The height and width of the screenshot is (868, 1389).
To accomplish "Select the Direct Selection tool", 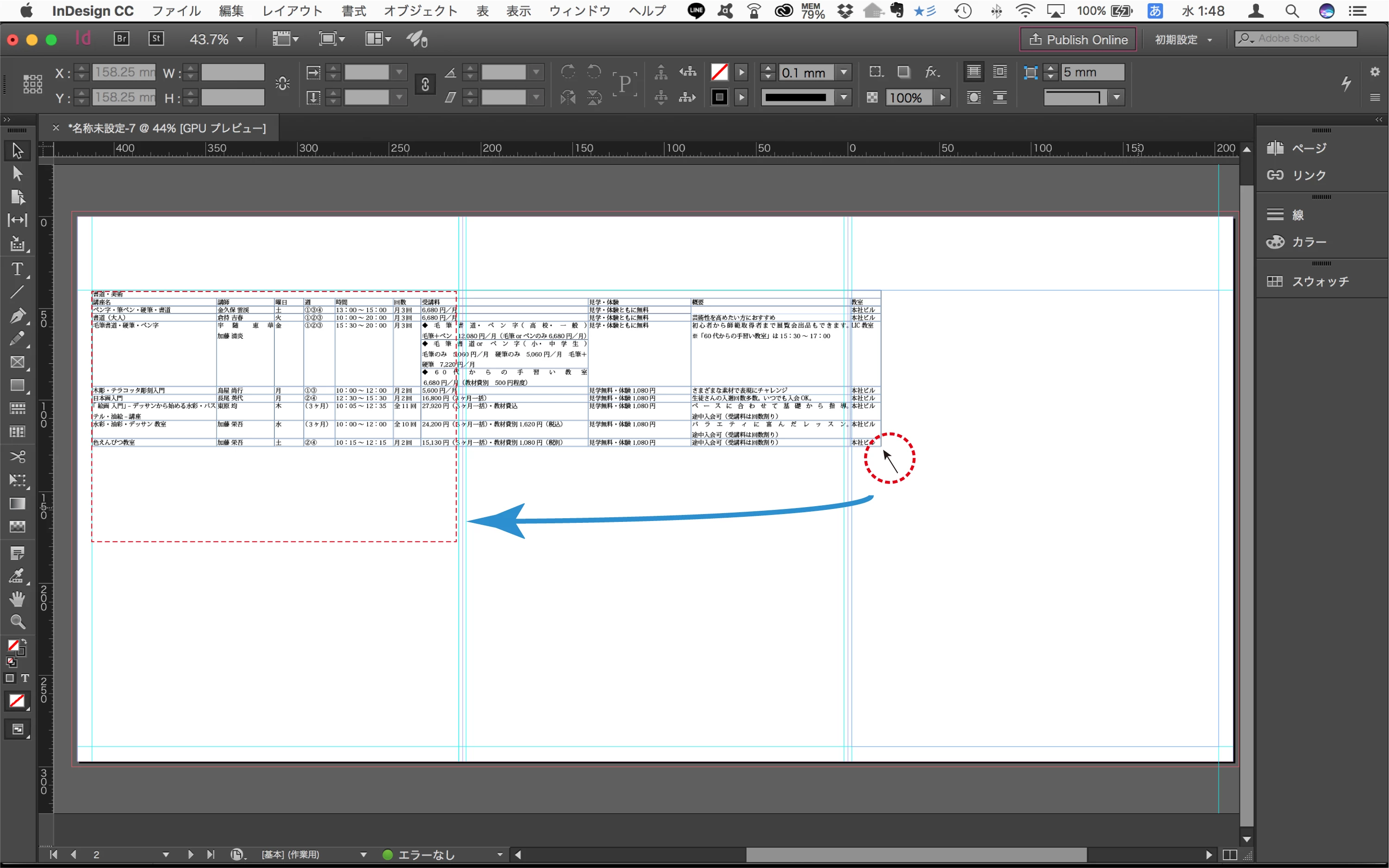I will tap(17, 174).
